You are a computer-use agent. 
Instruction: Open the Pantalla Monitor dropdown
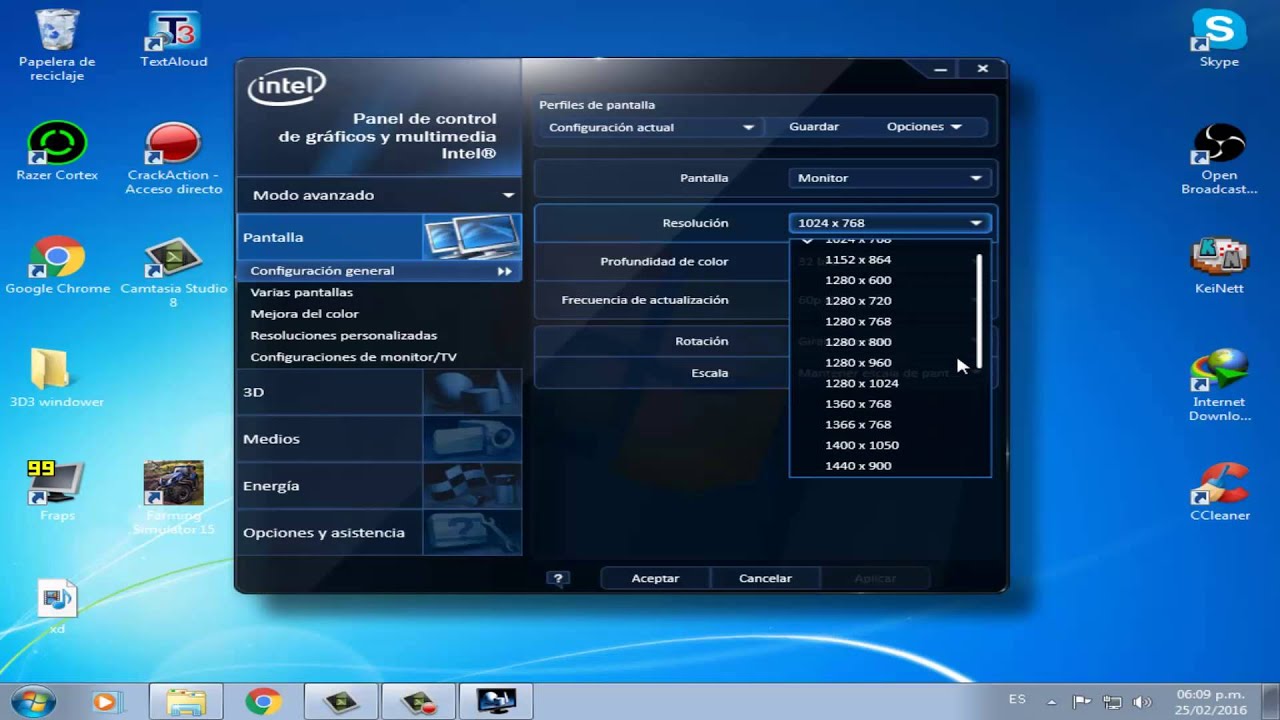(x=889, y=178)
